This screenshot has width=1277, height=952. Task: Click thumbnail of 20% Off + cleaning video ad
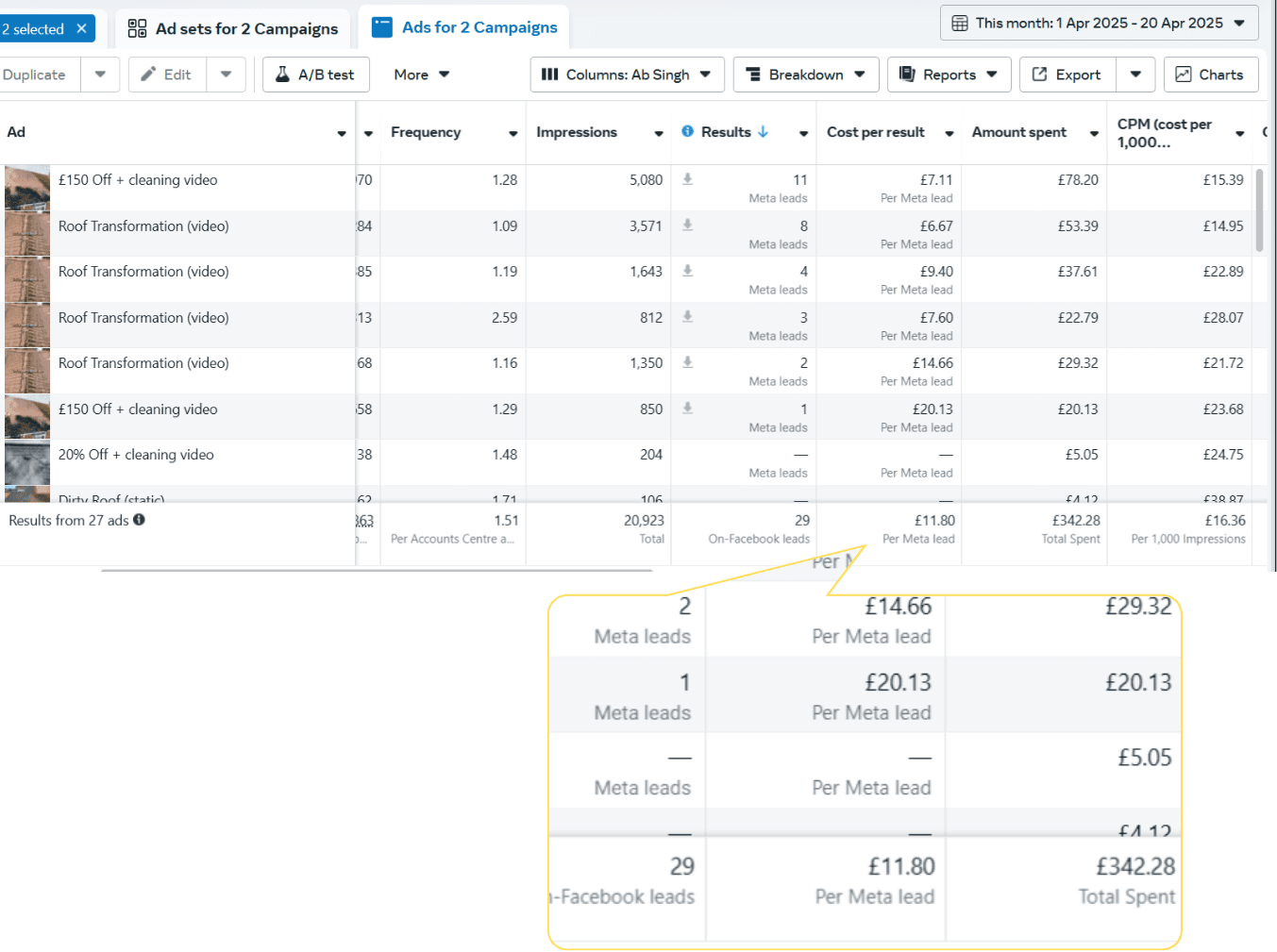(x=27, y=462)
